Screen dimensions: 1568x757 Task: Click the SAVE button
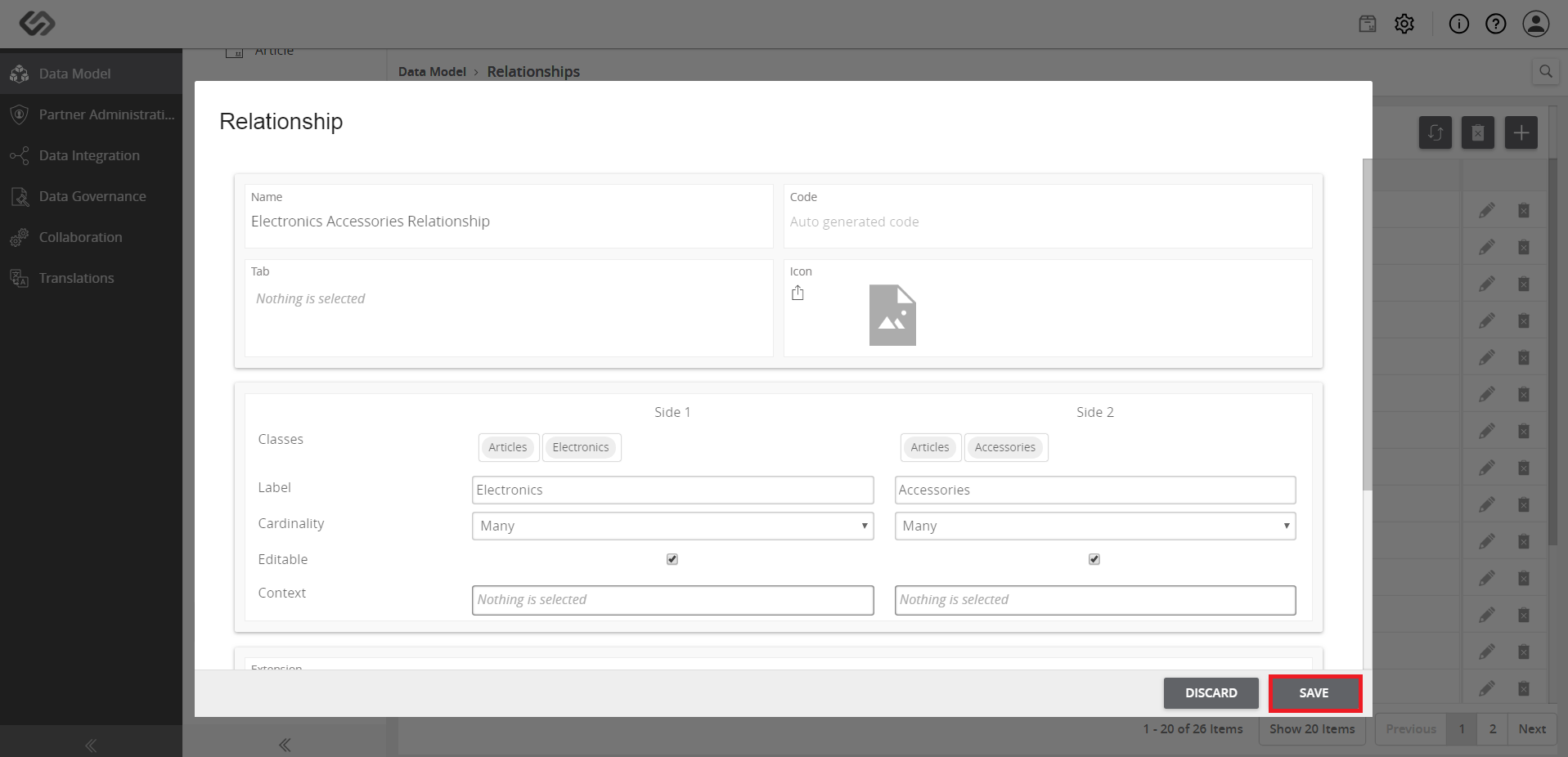pyautogui.click(x=1314, y=693)
